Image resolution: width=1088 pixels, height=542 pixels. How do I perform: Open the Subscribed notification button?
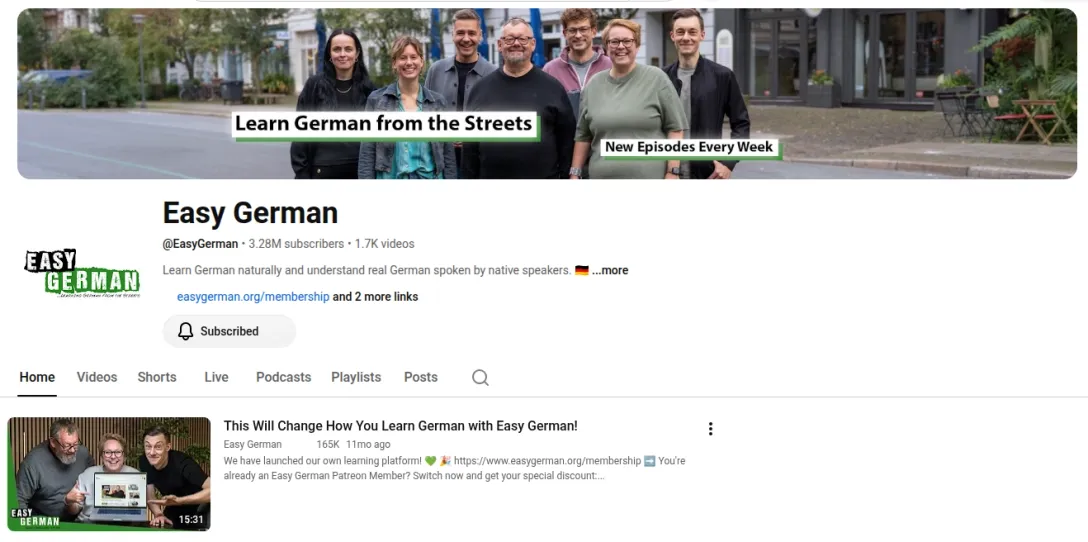coord(229,331)
